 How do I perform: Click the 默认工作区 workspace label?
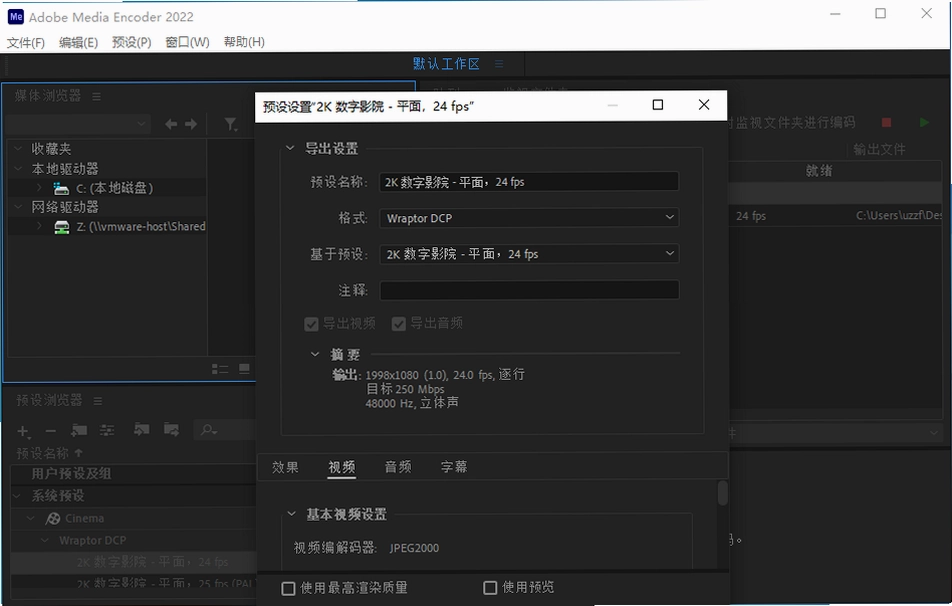[x=446, y=64]
